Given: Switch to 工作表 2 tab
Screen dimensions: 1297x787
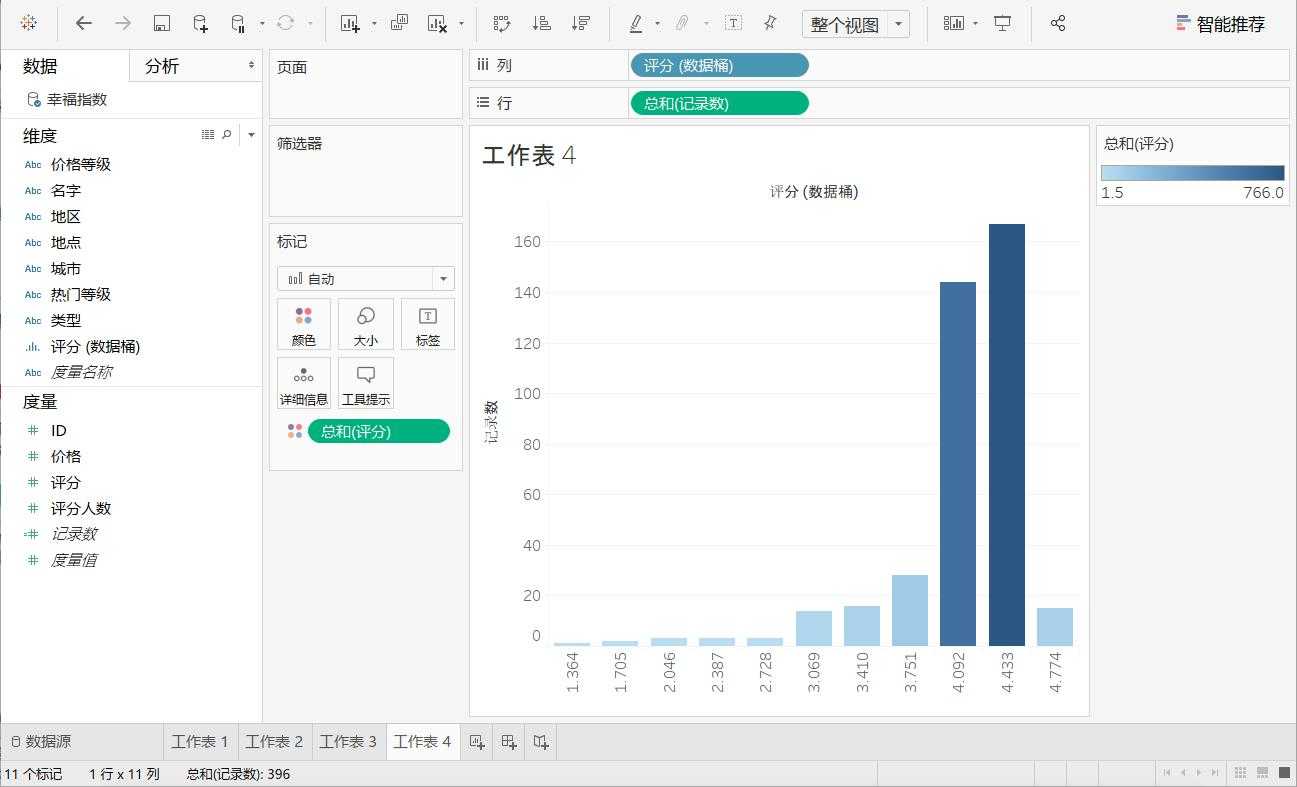Looking at the screenshot, I should tap(274, 742).
